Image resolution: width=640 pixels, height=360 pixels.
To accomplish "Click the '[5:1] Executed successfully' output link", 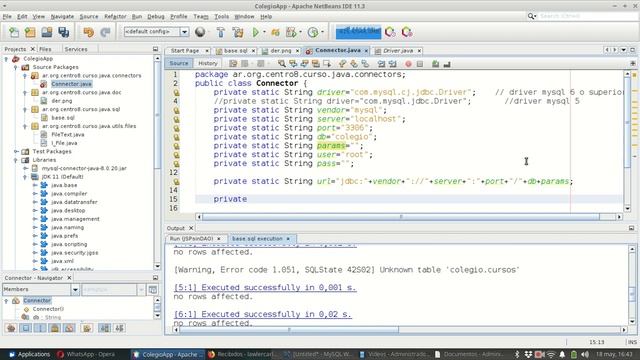I will click(265, 287).
